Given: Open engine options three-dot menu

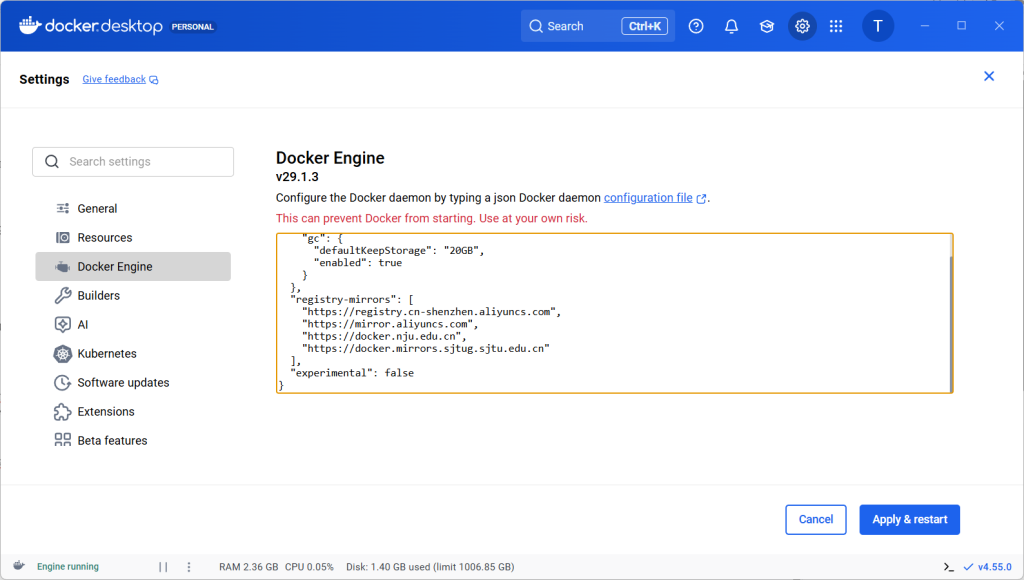Looking at the screenshot, I should coord(189,567).
